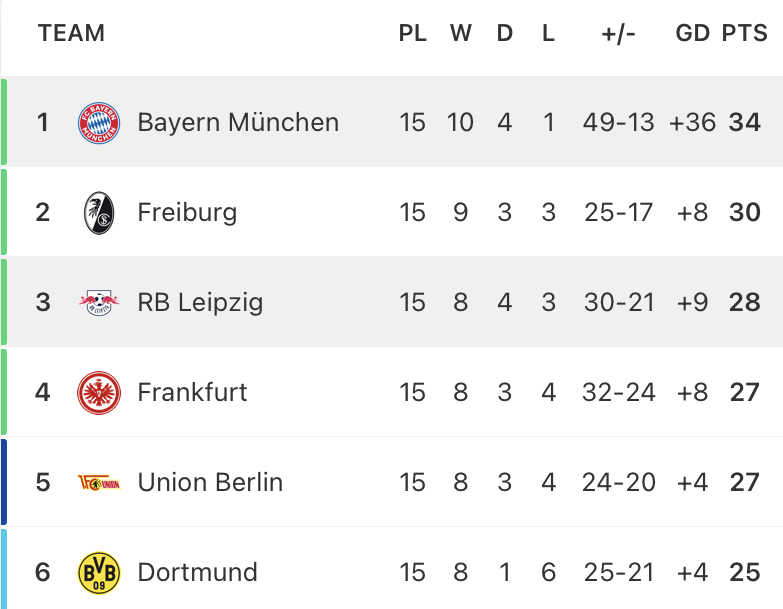Sort standings by GD column header
The image size is (783, 609).
(693, 33)
